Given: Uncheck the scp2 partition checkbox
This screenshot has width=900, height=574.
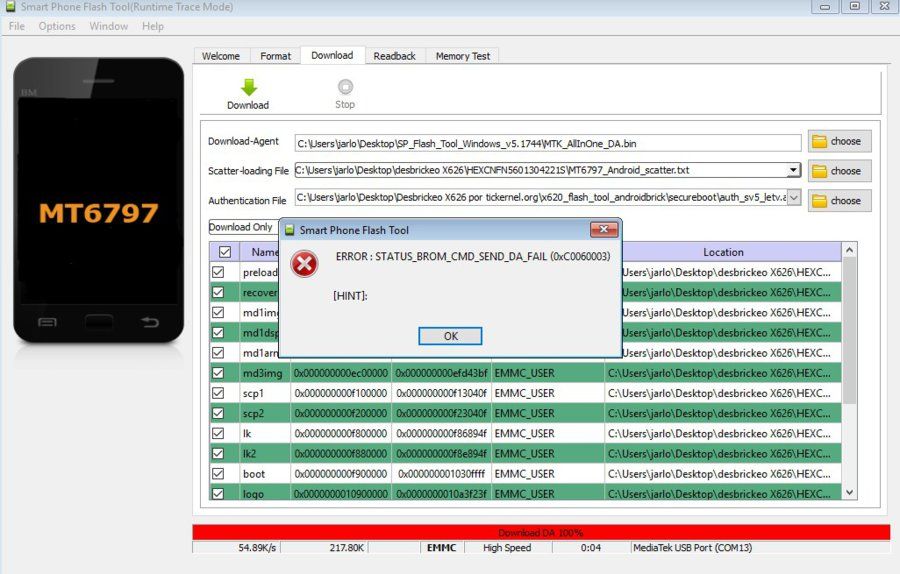Looking at the screenshot, I should pos(218,413).
